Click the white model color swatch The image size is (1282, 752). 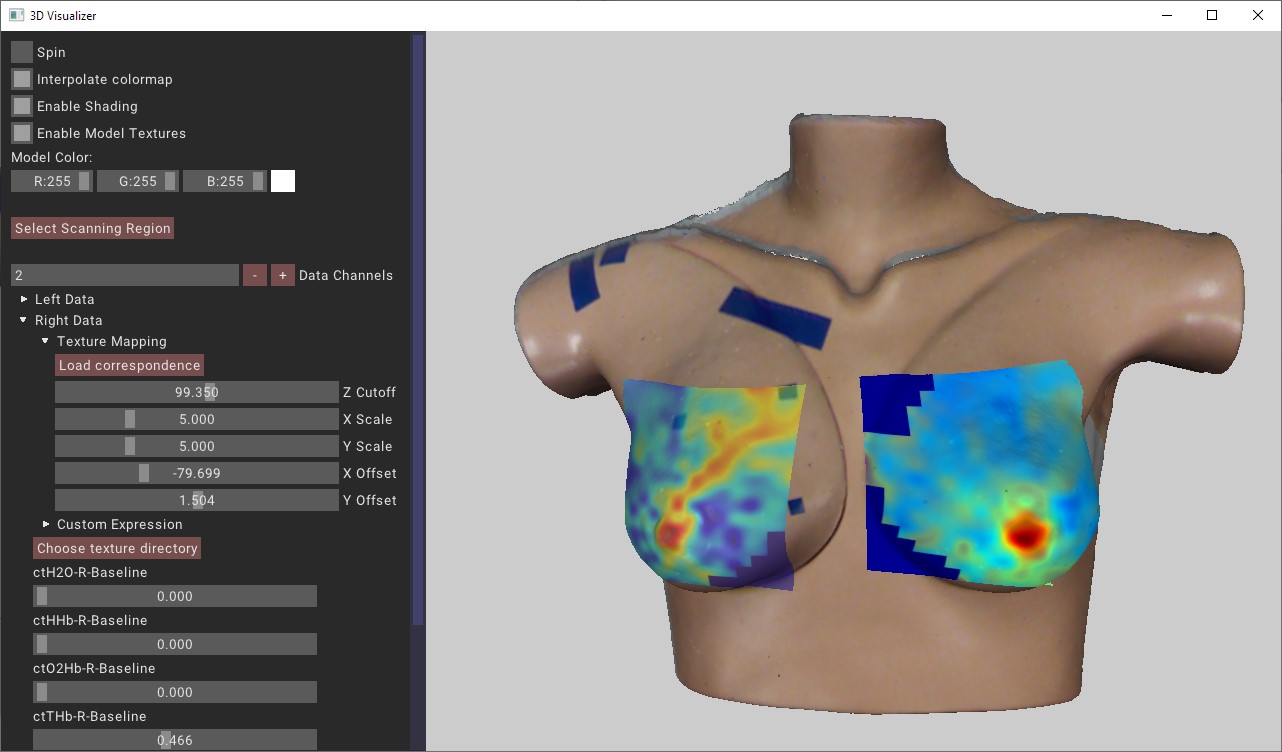coord(283,181)
